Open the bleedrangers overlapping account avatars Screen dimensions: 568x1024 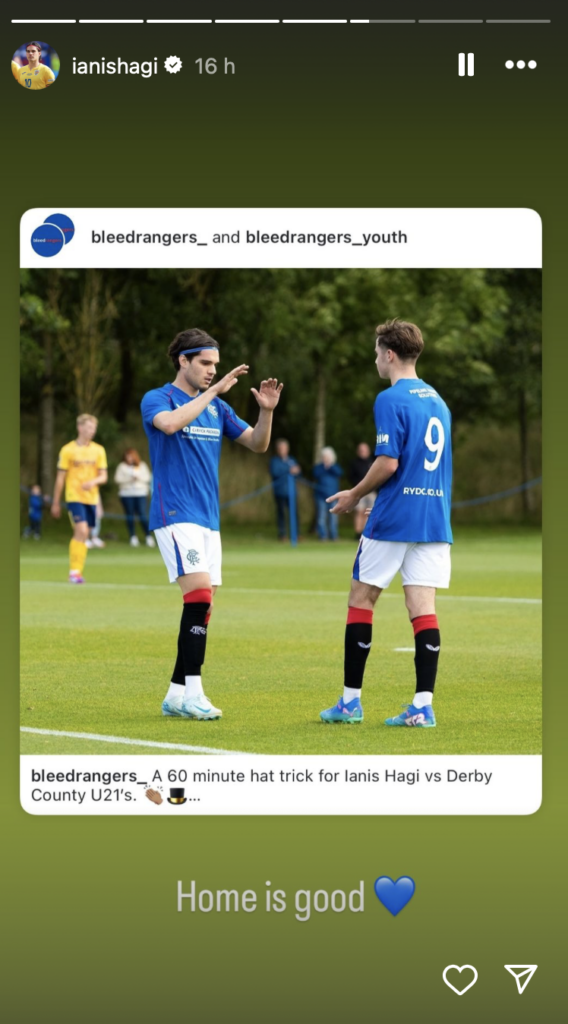click(x=52, y=235)
